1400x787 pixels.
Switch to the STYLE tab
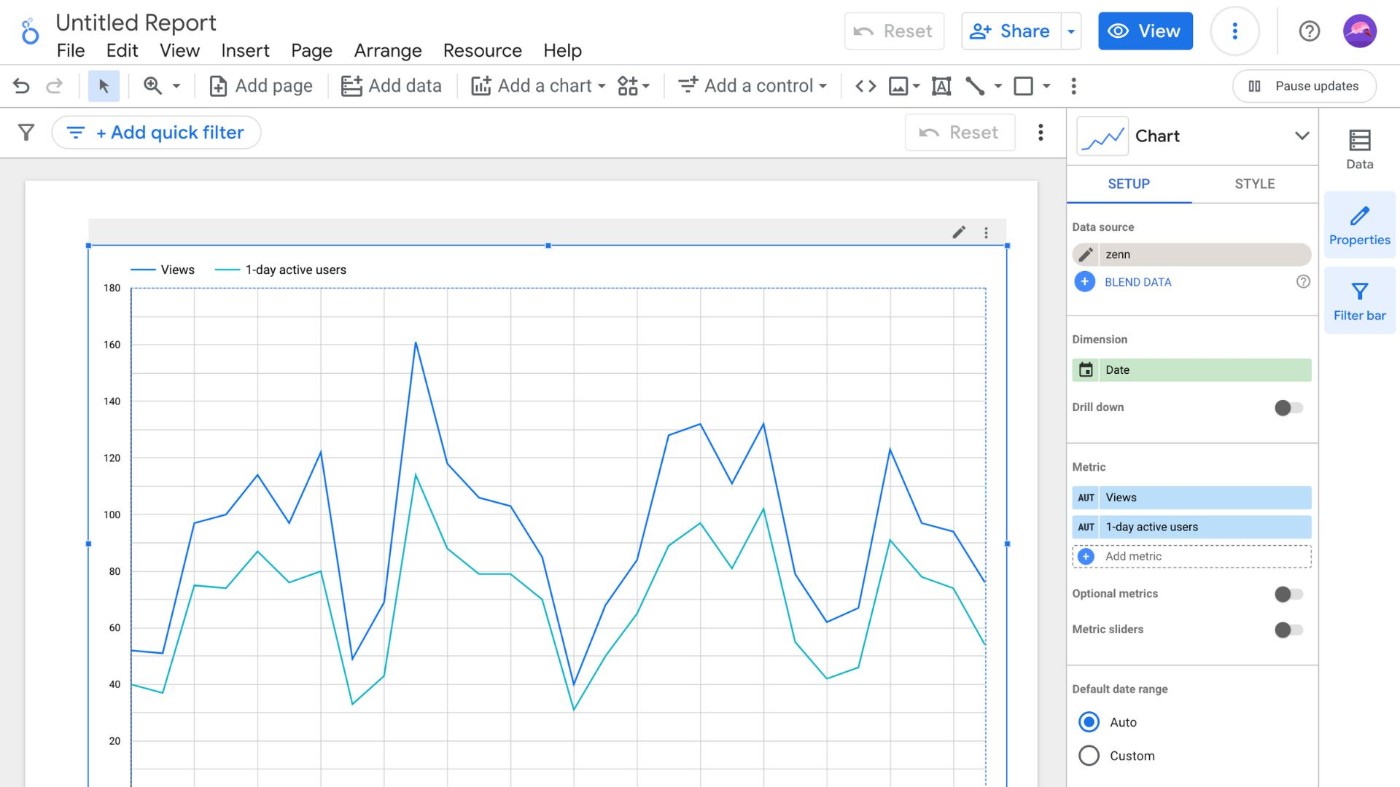(x=1254, y=184)
